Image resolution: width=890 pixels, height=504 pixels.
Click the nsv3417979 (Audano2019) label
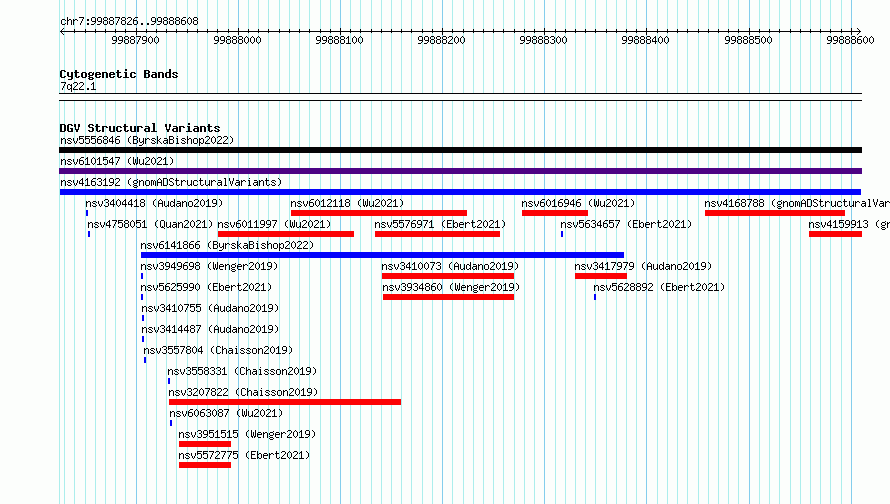coord(643,266)
